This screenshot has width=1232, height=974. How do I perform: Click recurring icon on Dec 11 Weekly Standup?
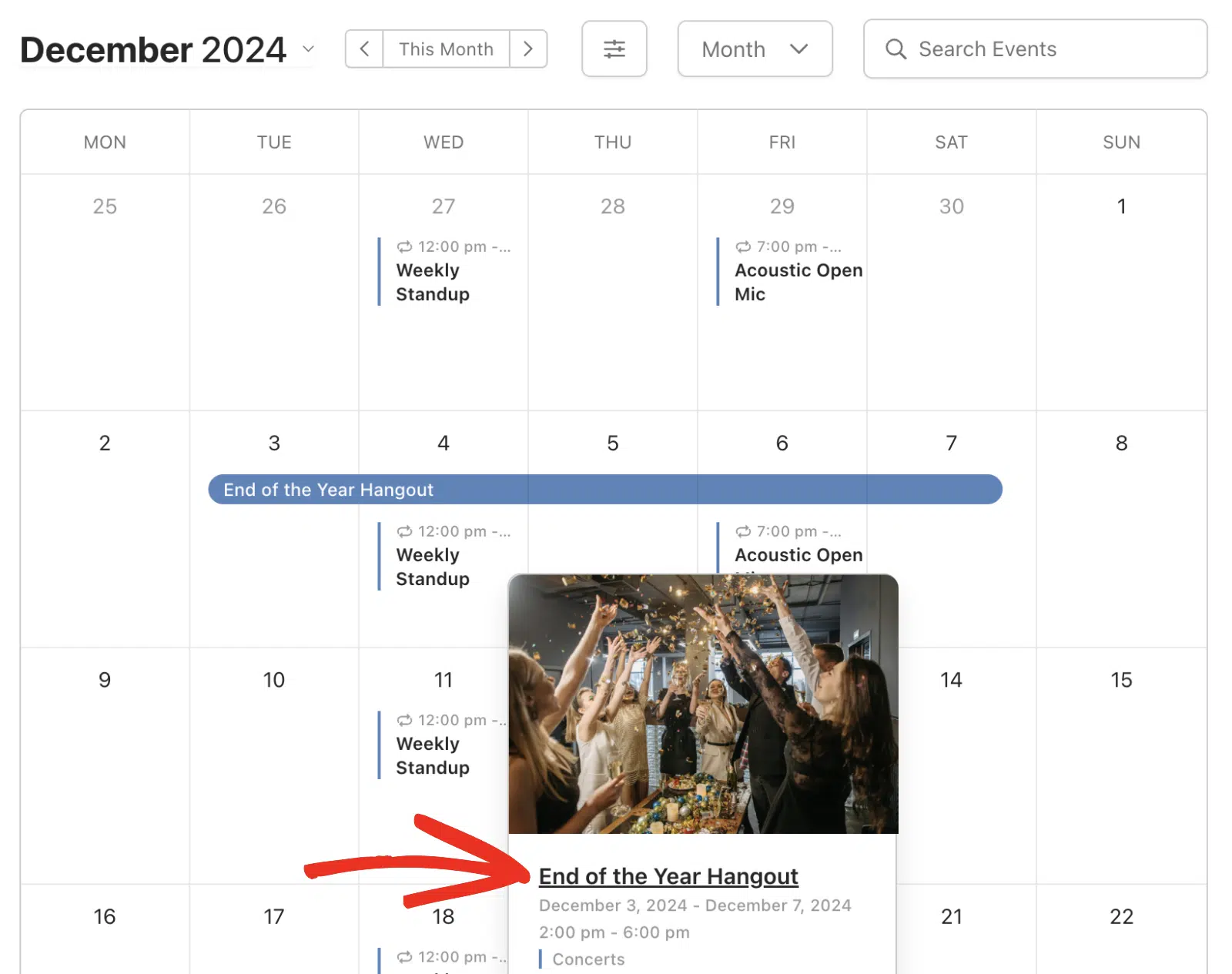[404, 721]
